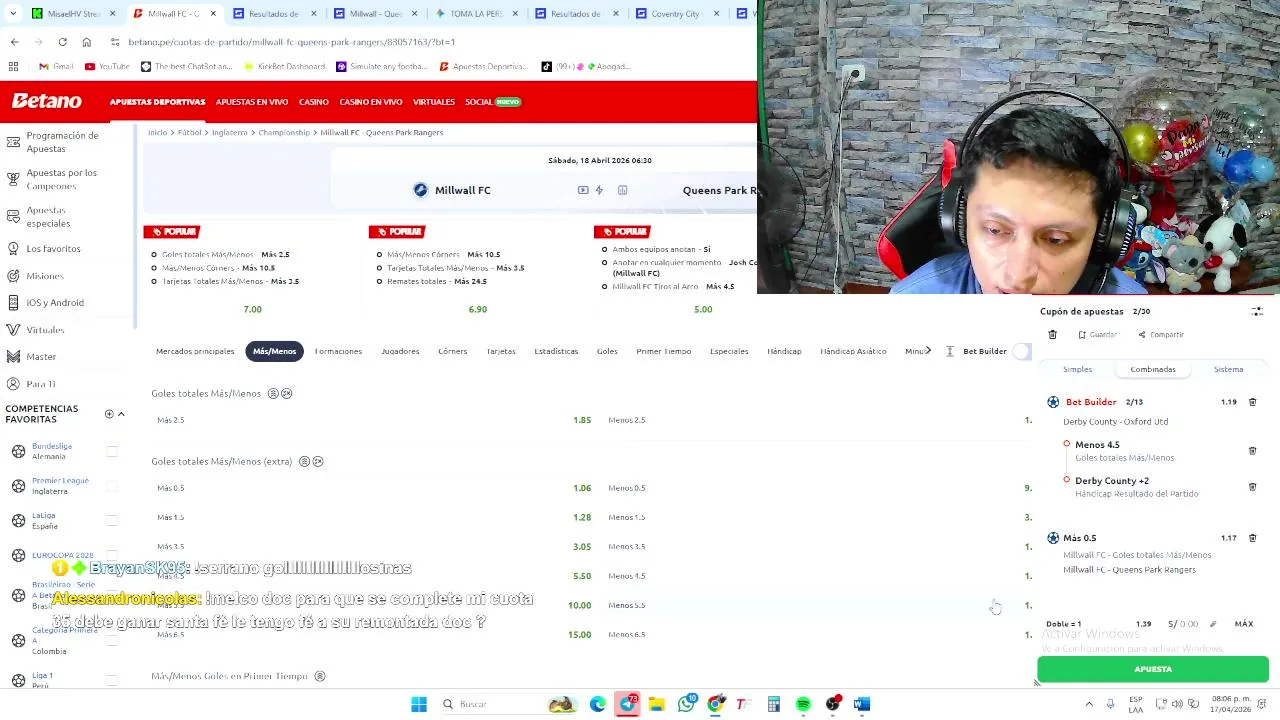Open Spotify from the taskbar

tap(803, 704)
